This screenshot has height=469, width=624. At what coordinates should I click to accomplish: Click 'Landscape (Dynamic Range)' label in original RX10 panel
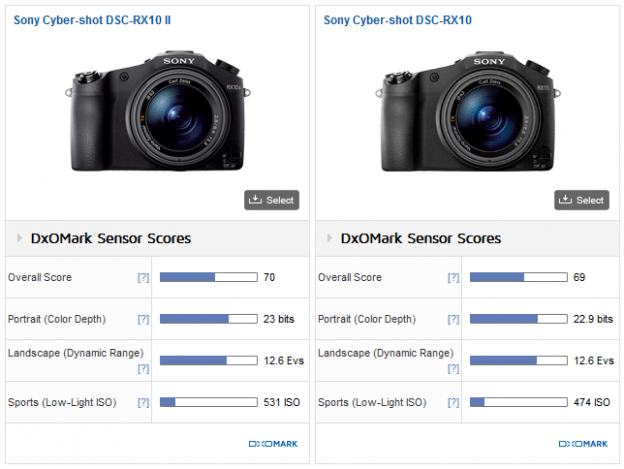[x=386, y=353]
